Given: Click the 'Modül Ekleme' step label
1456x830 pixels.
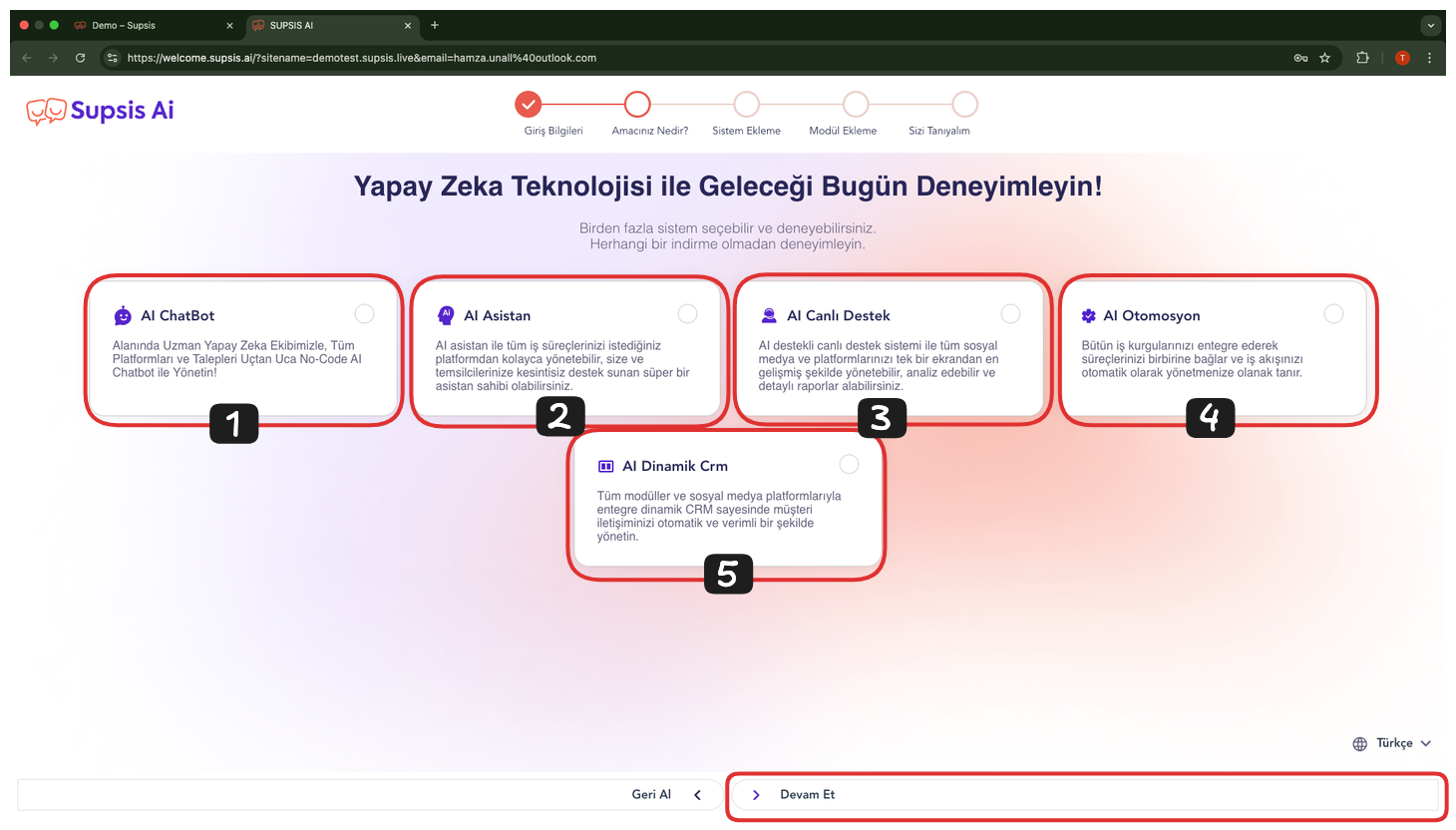Looking at the screenshot, I should [844, 131].
